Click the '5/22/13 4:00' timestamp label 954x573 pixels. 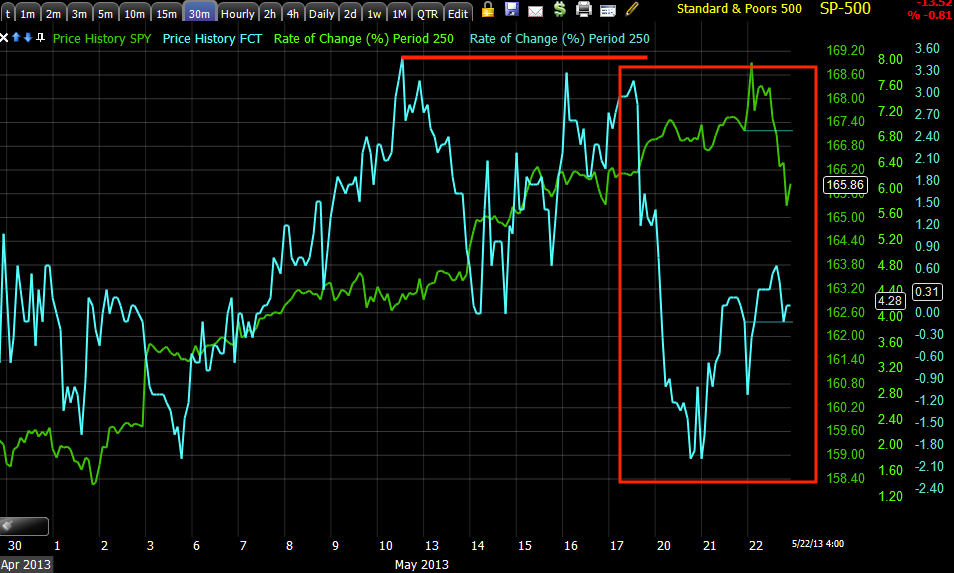click(x=818, y=544)
